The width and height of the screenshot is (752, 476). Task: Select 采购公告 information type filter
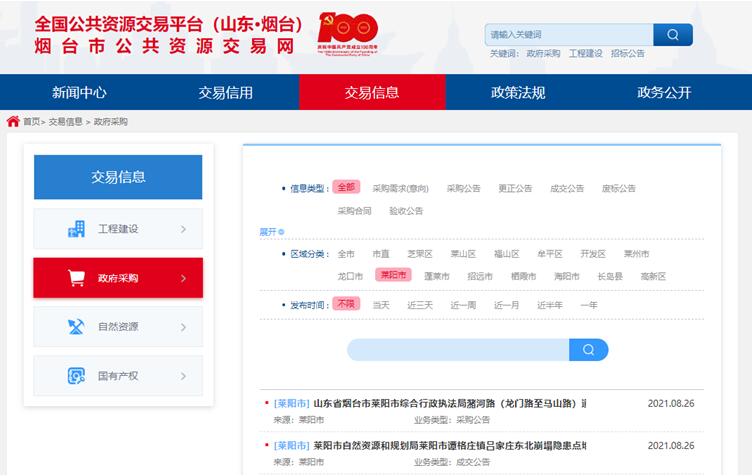tap(463, 188)
